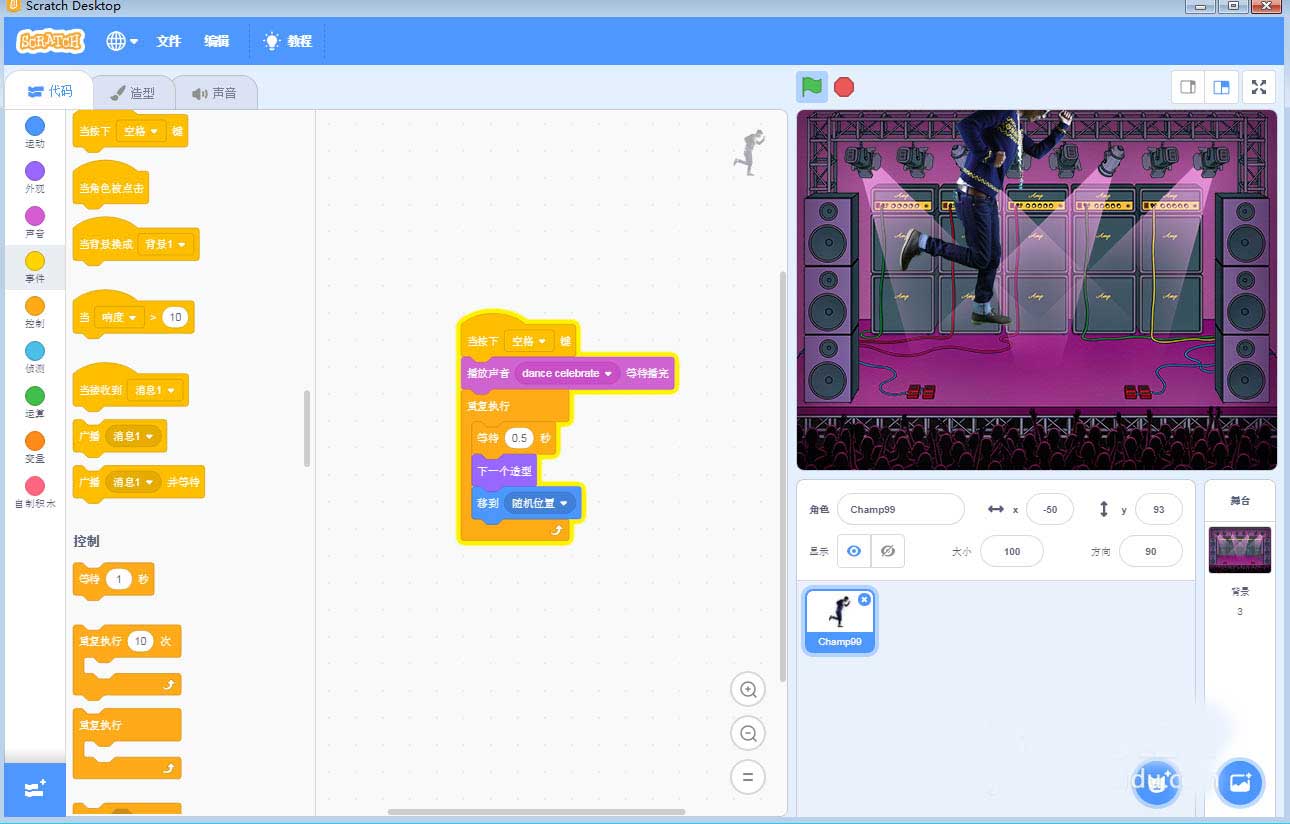Open 消息1 dropdown on 广播 并等待 block

point(133,482)
